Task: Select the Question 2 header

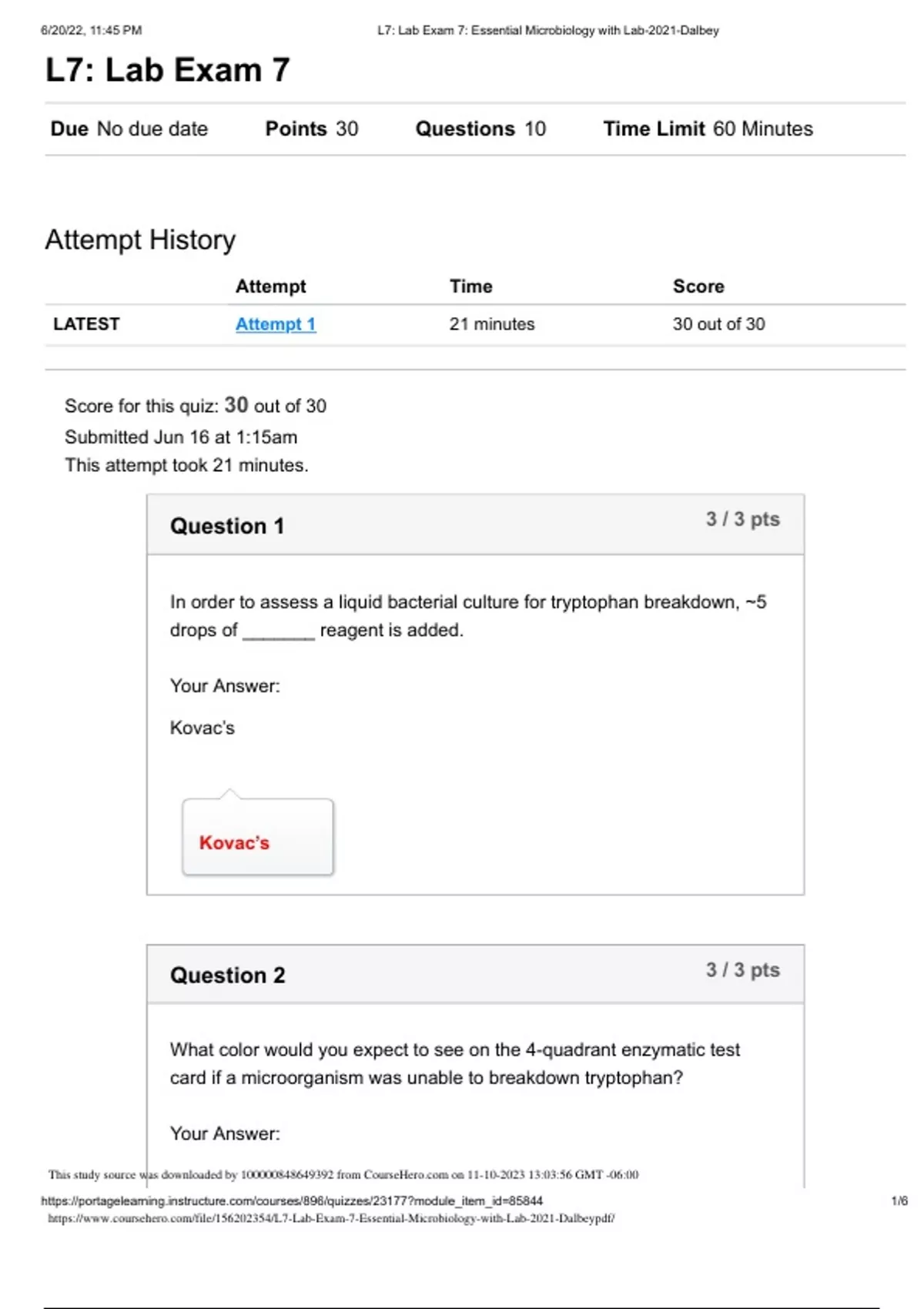Action: 228,976
